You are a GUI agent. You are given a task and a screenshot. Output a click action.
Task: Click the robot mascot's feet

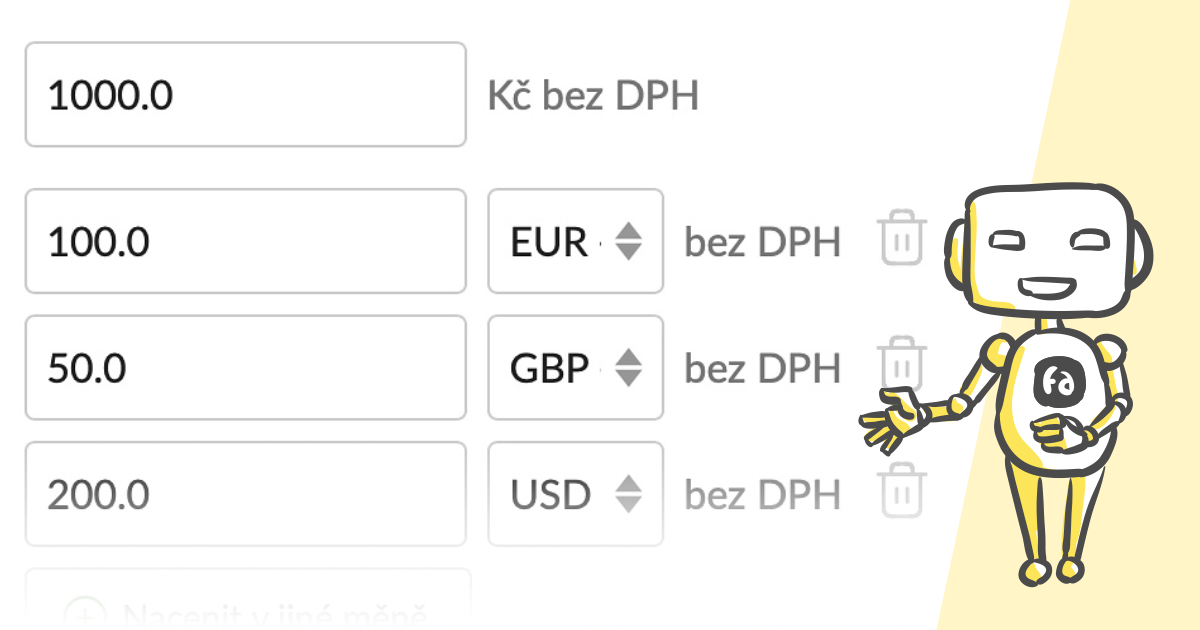point(1050,571)
